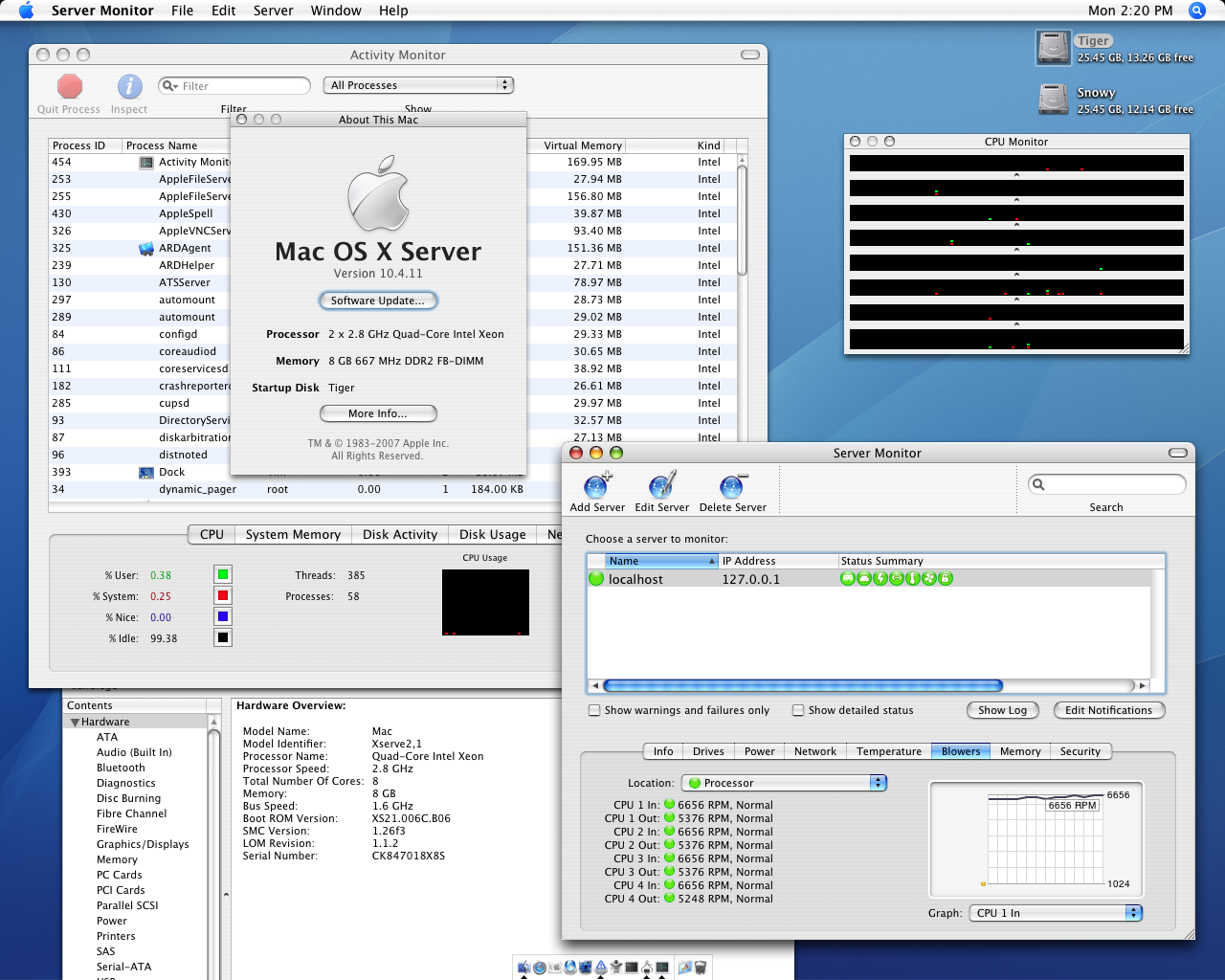The height and width of the screenshot is (980, 1225).
Task: Click the green % User color swatch
Action: click(223, 574)
